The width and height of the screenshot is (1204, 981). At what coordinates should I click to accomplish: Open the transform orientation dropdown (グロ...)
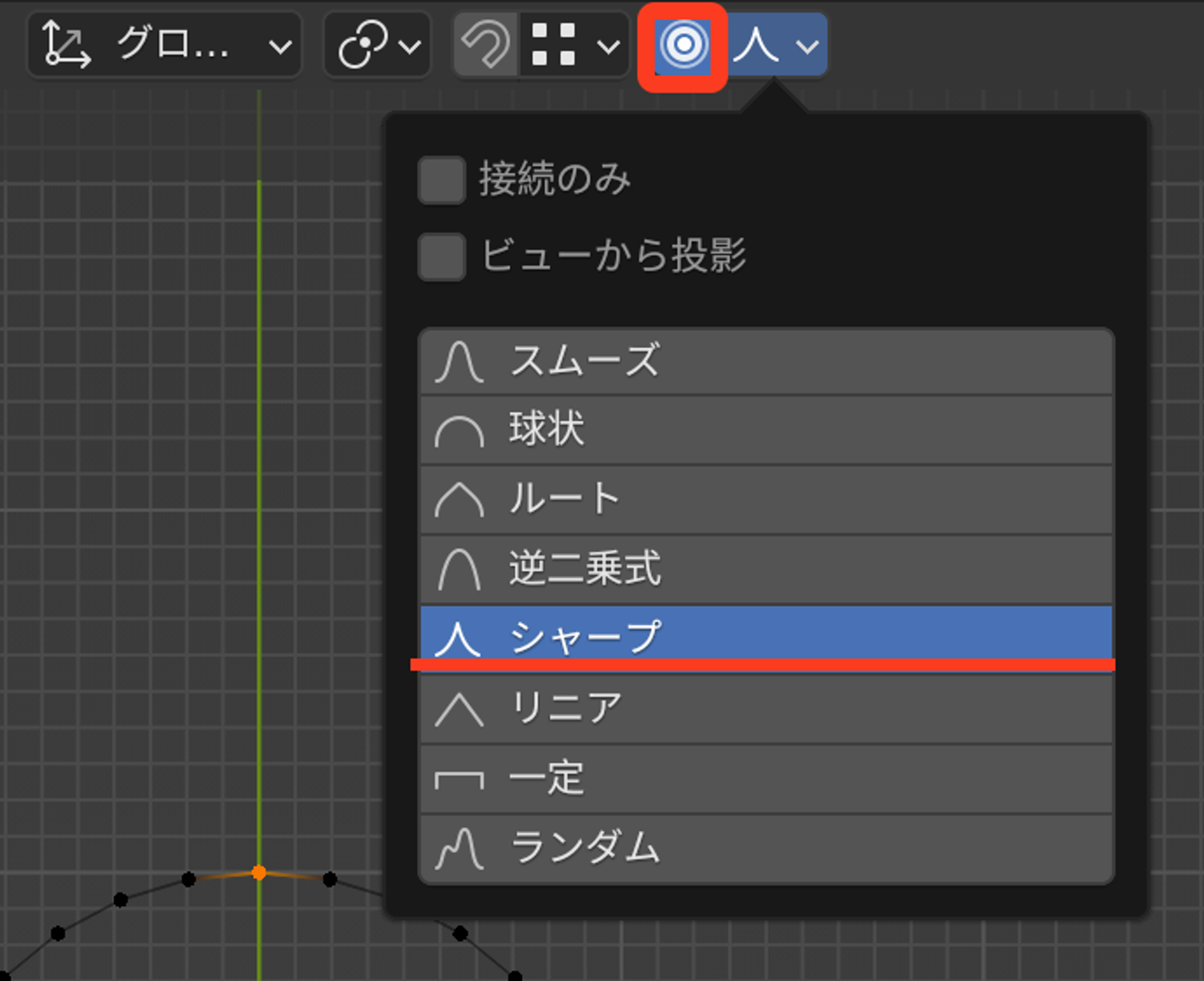165,45
